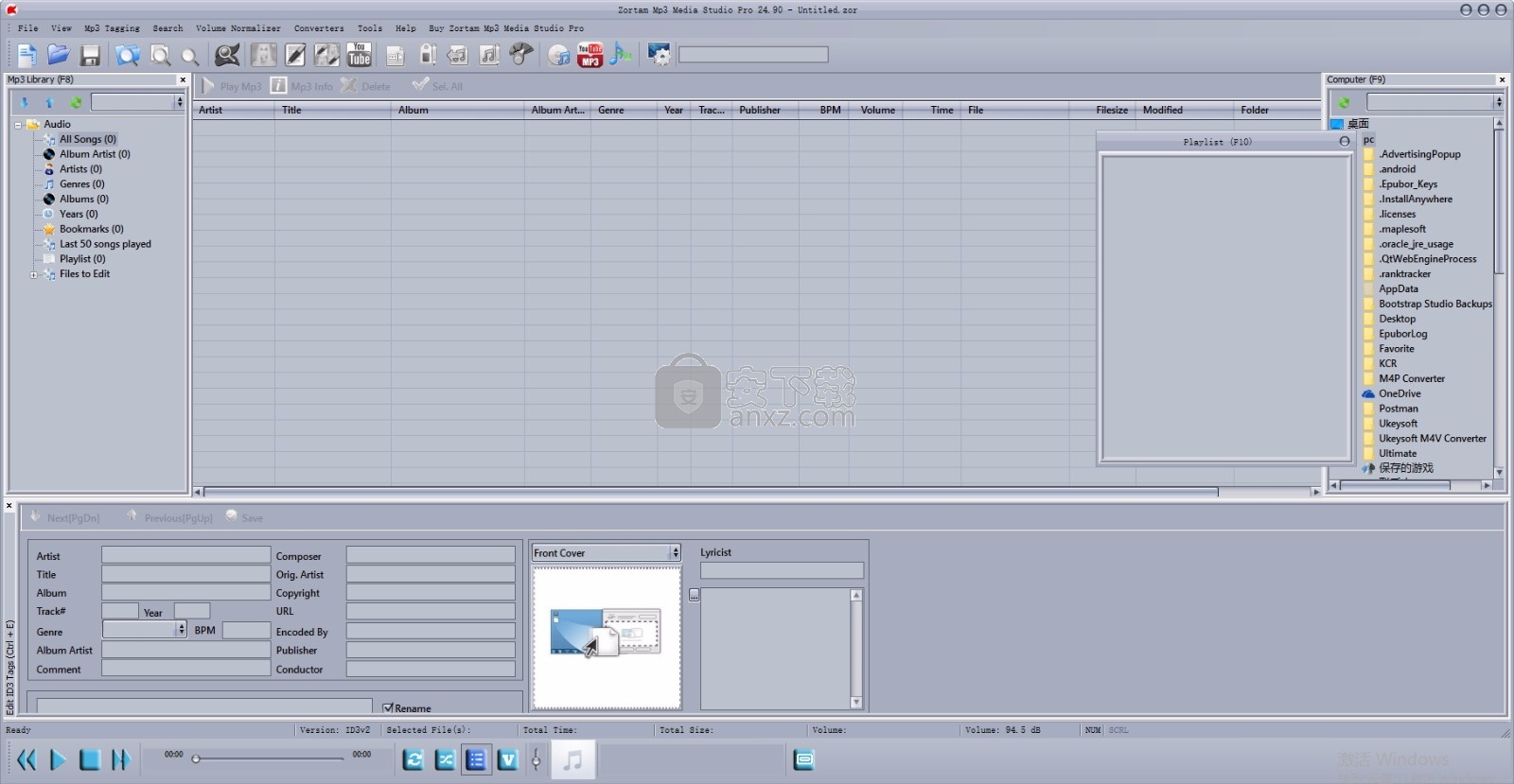The height and width of the screenshot is (784, 1514).
Task: Select Genres (0) in library tree
Action: pyautogui.click(x=81, y=184)
